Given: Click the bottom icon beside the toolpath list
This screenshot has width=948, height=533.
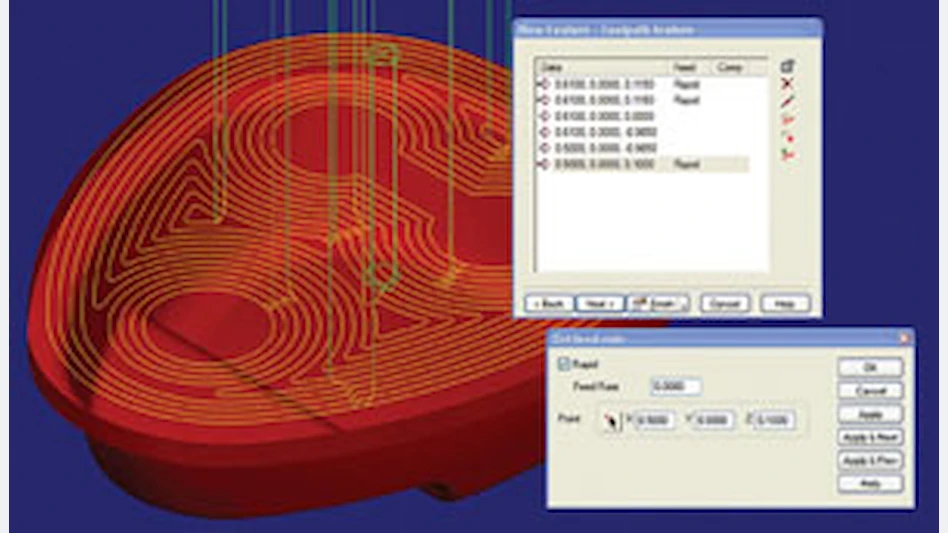Looking at the screenshot, I should point(788,155).
